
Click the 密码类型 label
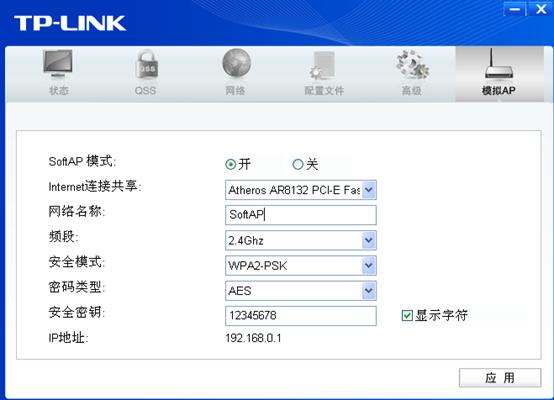(x=77, y=287)
